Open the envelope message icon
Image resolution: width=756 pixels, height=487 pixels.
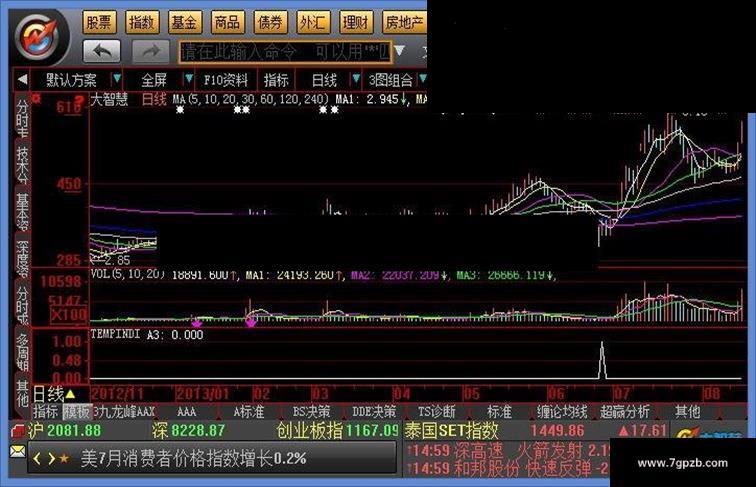pos(17,452)
